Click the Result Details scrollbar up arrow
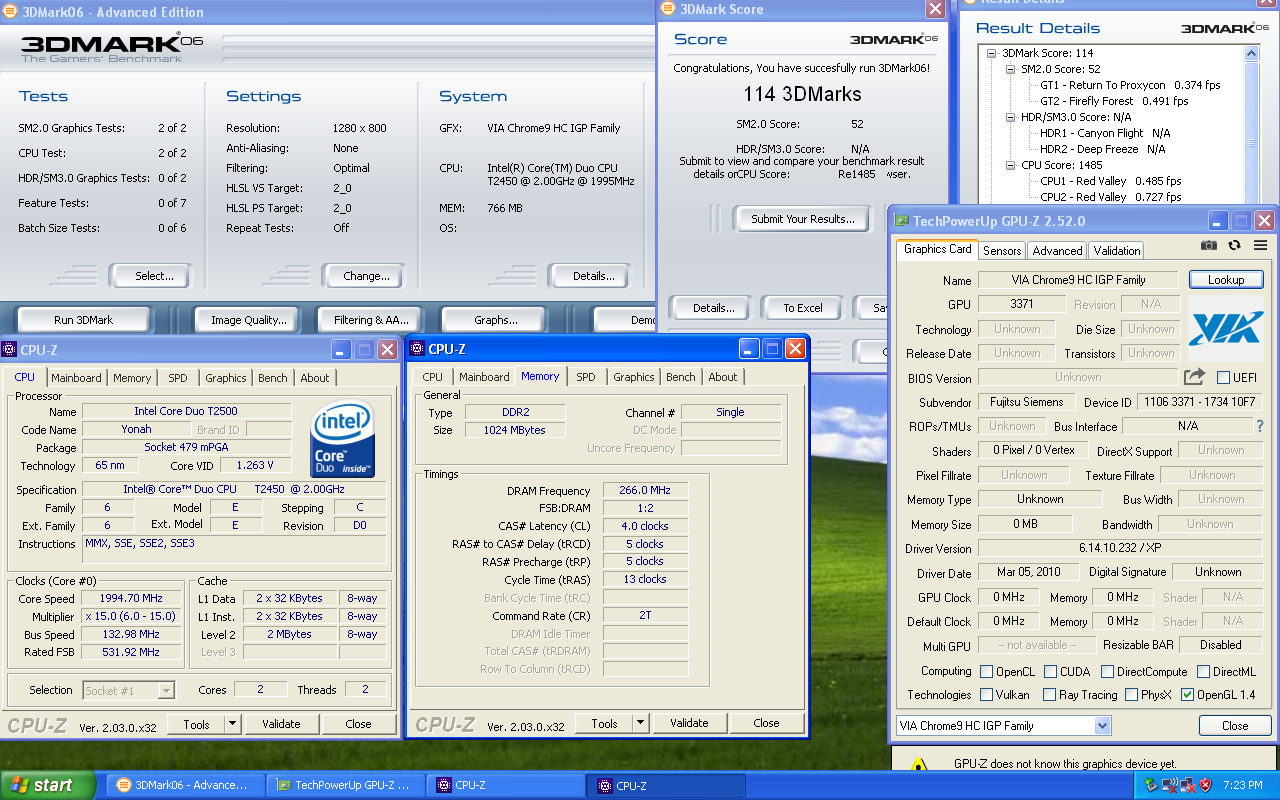Screen dimensions: 1280x800 point(1251,53)
